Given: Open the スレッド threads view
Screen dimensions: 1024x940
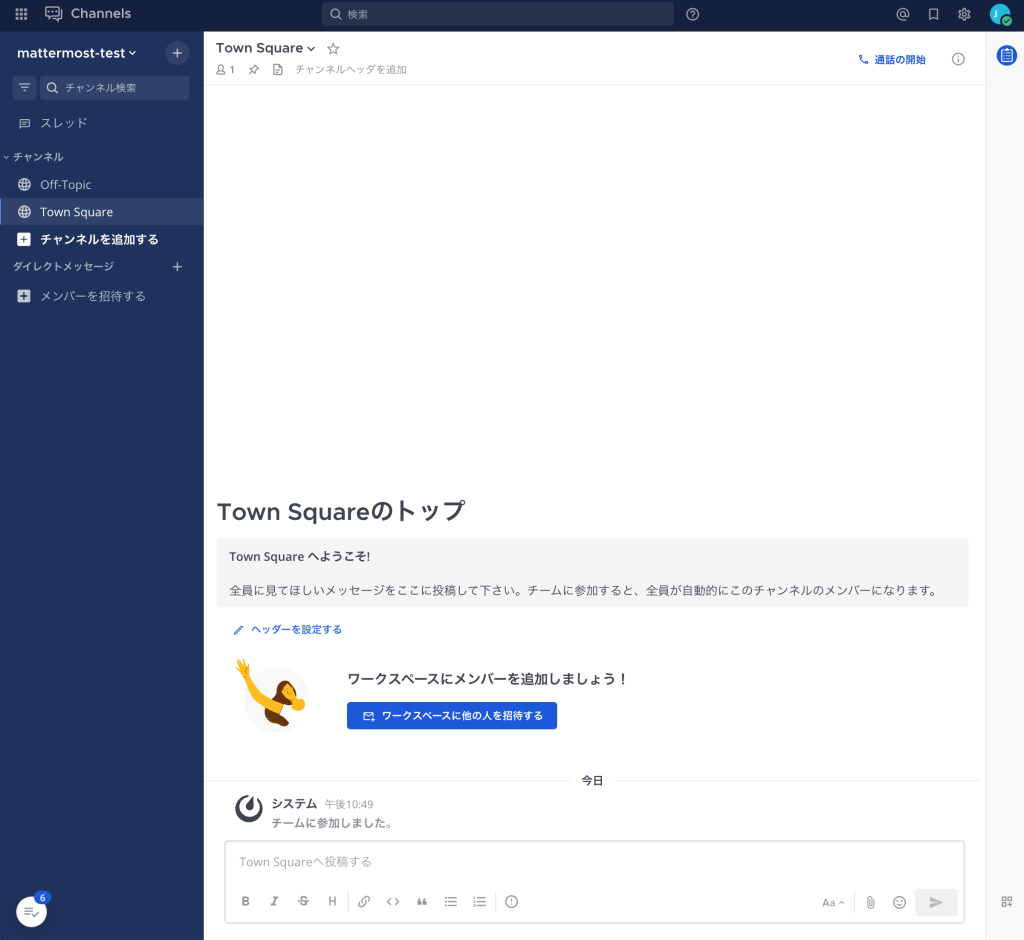Looking at the screenshot, I should pyautogui.click(x=63, y=123).
